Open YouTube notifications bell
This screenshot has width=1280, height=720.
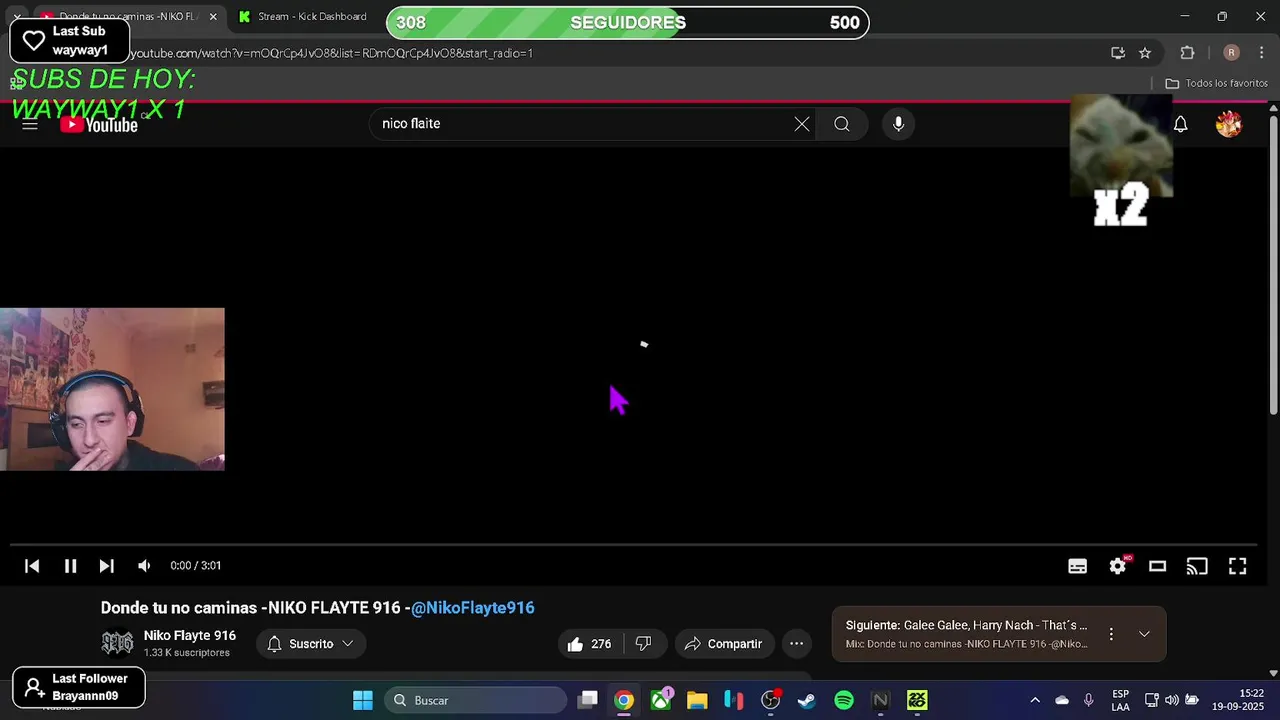(1181, 124)
